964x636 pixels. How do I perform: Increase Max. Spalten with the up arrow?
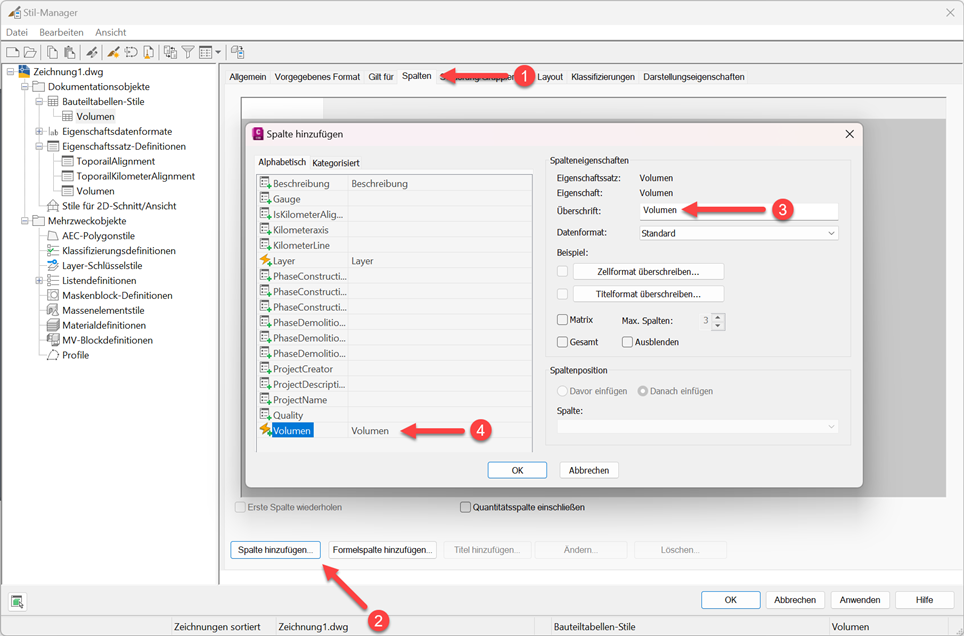tap(718, 317)
